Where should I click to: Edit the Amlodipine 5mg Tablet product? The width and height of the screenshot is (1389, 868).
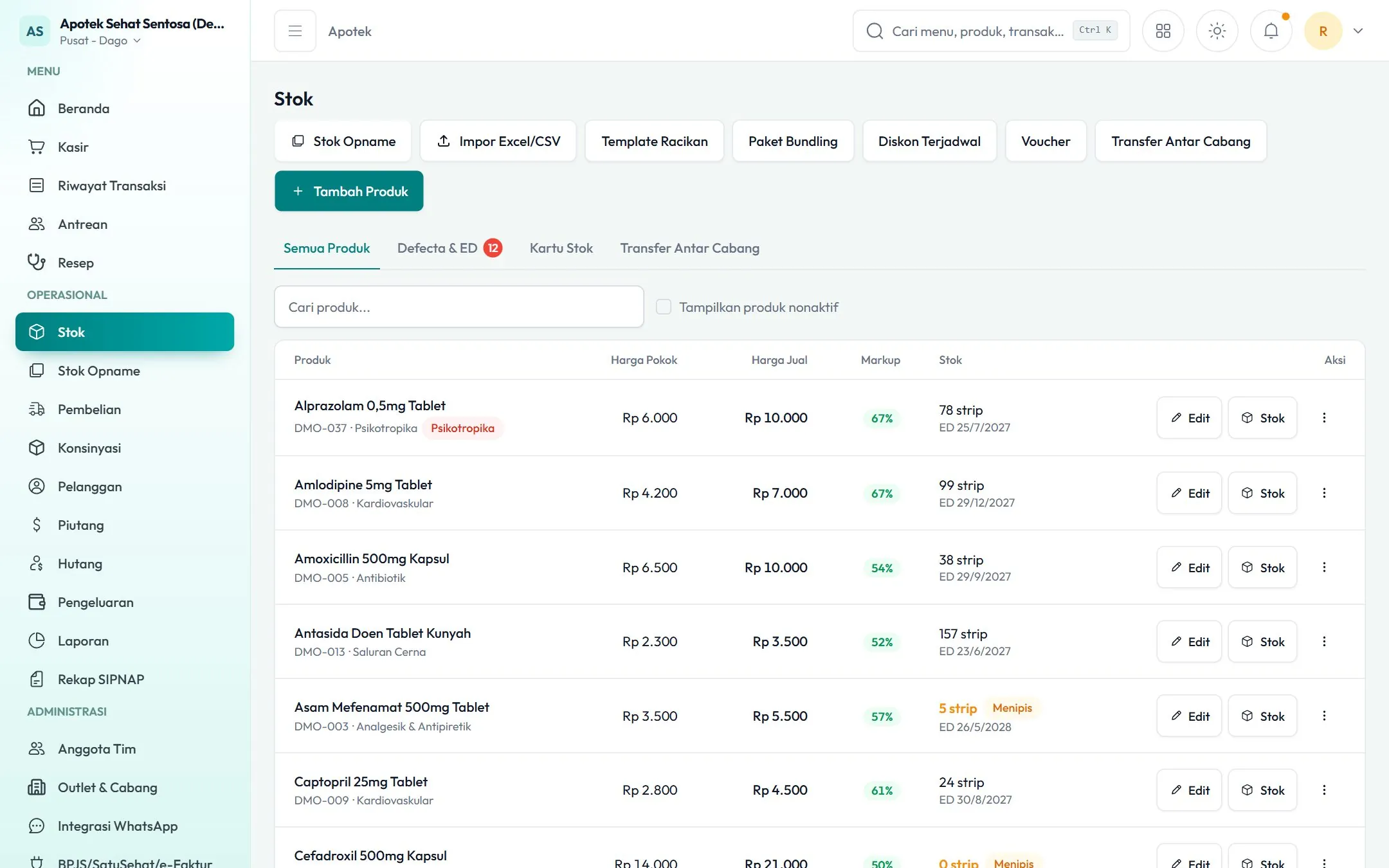click(1189, 493)
